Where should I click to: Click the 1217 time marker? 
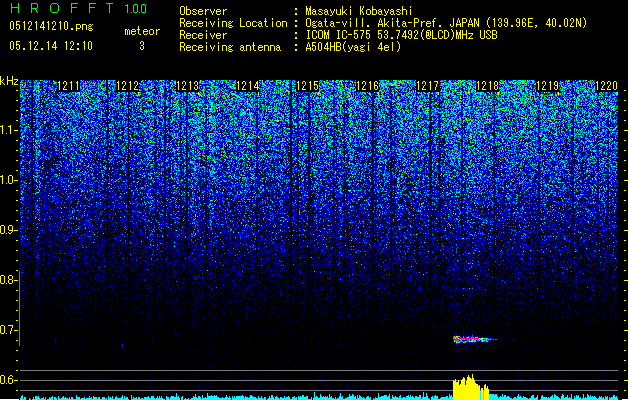428,86
